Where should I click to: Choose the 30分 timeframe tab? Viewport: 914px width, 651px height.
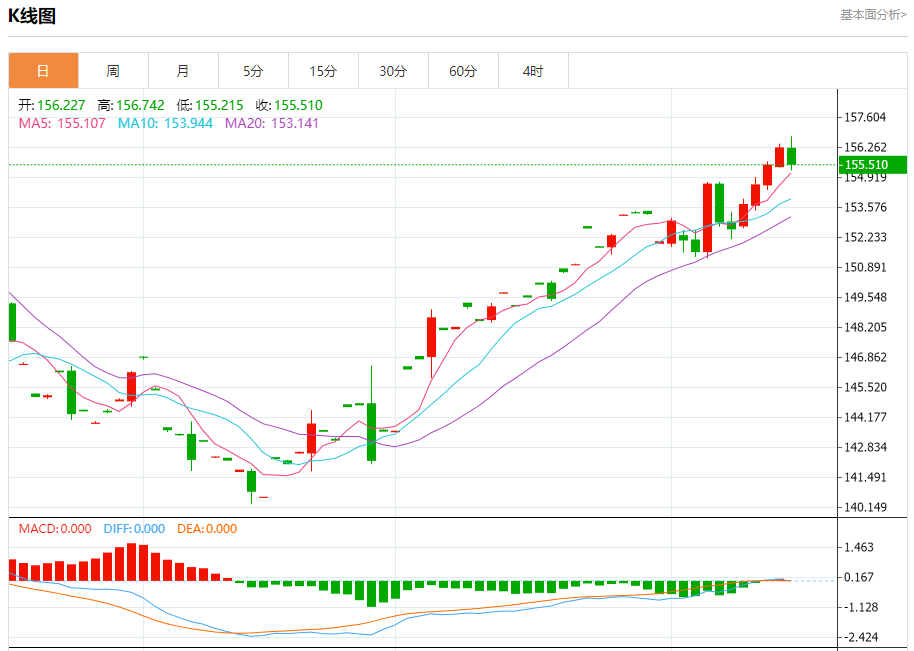[x=393, y=71]
